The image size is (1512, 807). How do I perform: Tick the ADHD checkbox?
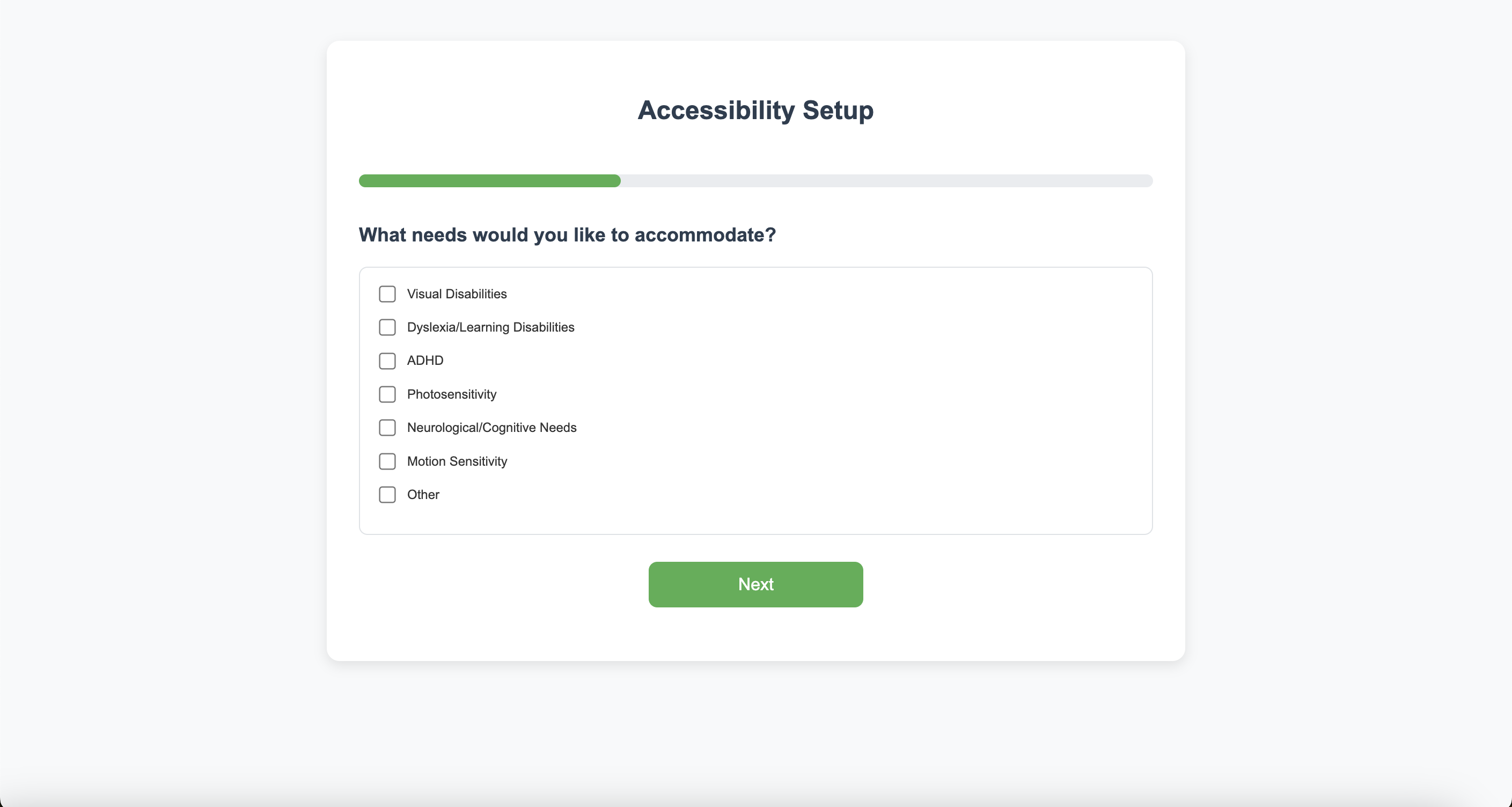387,361
